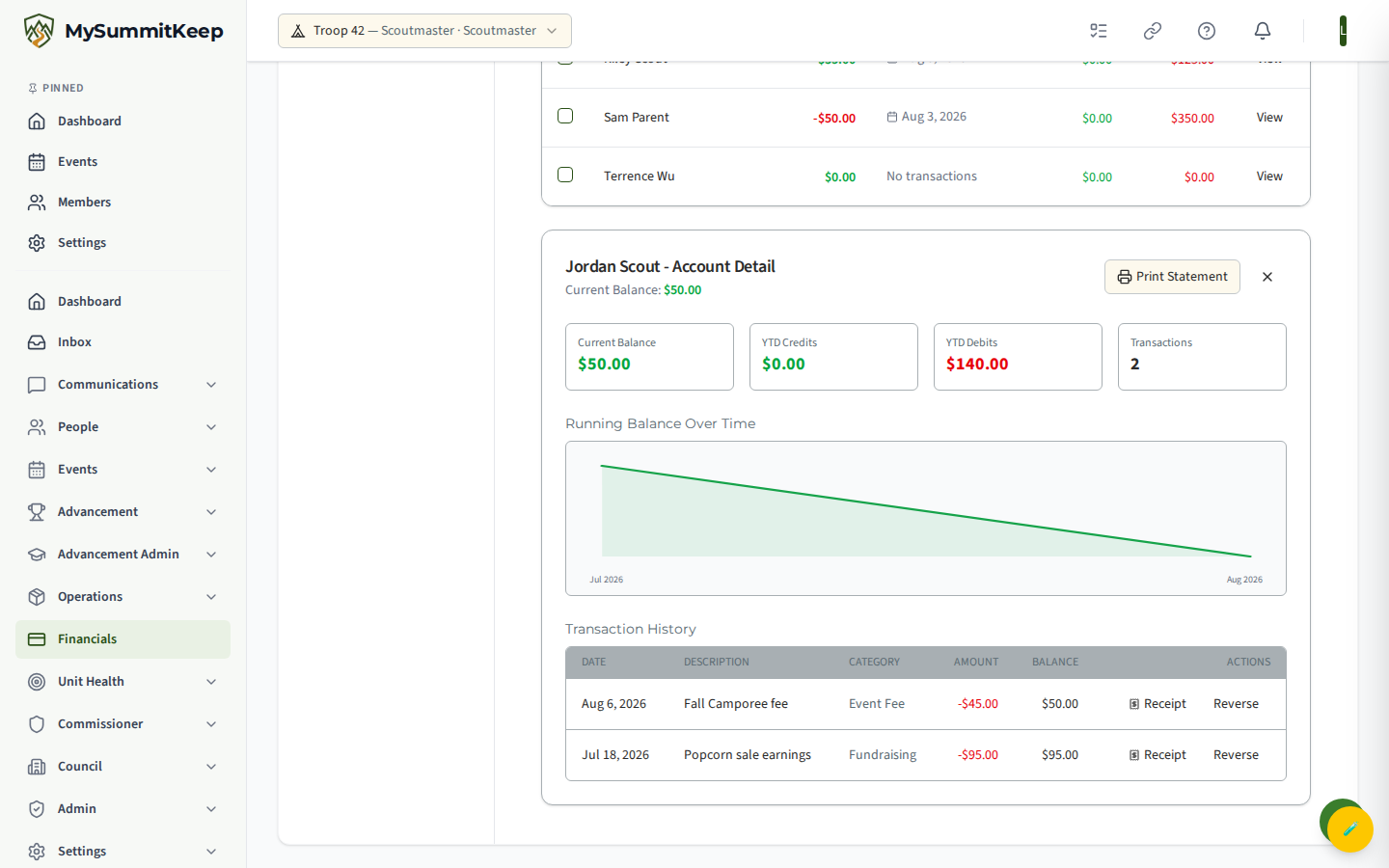The image size is (1389, 868).
Task: Expand the lower Events menu chevron
Action: [211, 469]
